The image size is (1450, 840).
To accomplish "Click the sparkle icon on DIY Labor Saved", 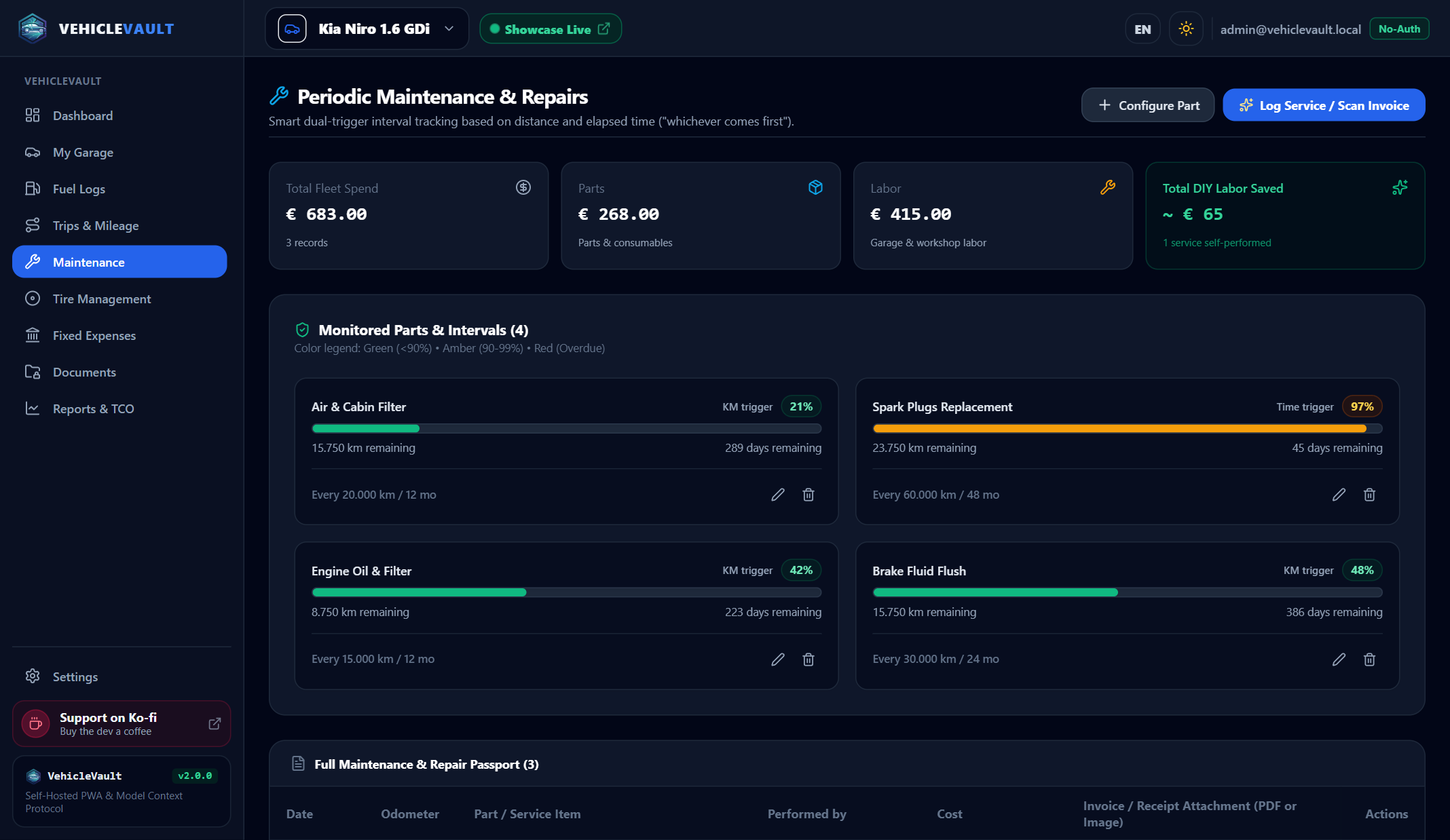I will [x=1400, y=187].
